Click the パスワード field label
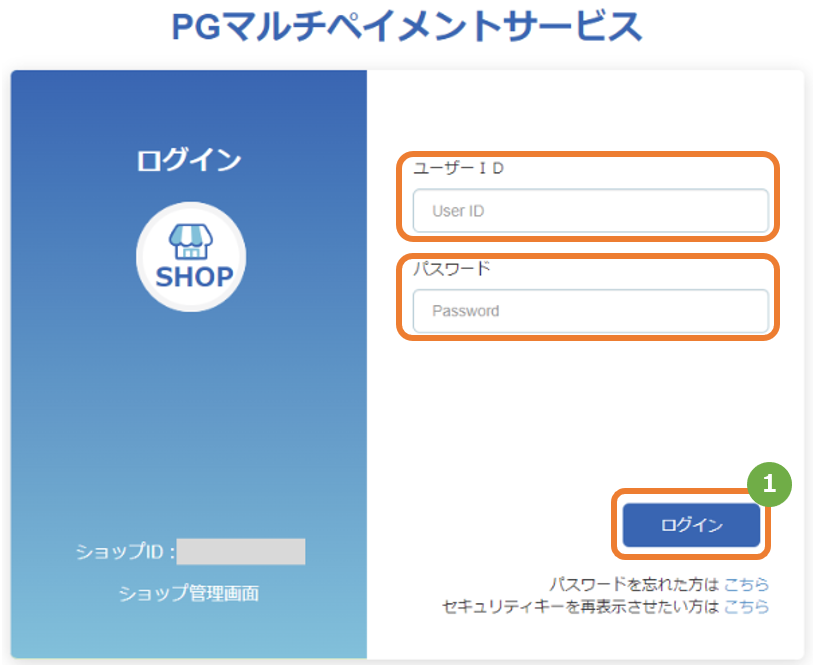Viewport: 813px width, 668px height. click(452, 269)
